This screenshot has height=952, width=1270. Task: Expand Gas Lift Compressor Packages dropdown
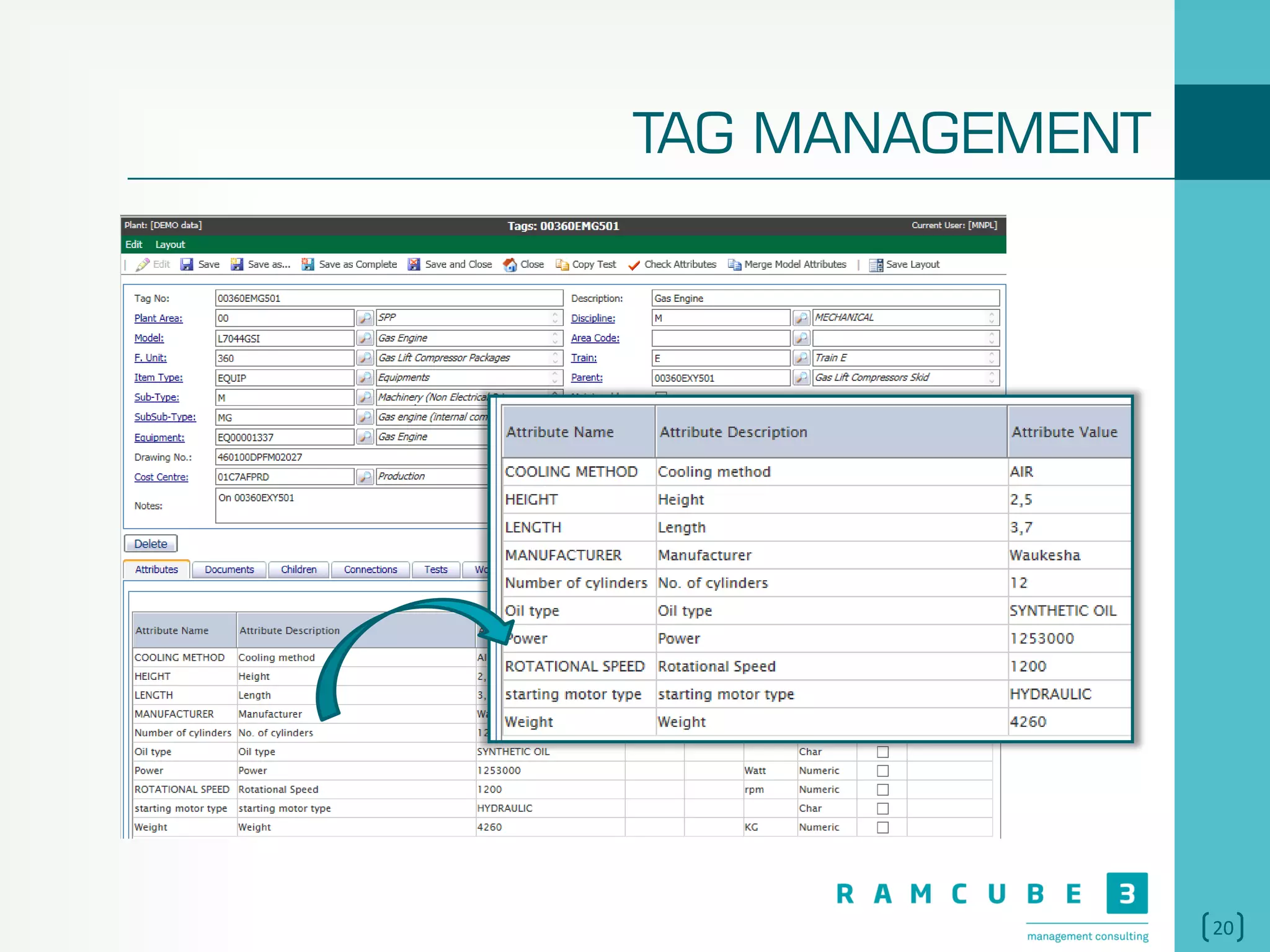point(555,358)
